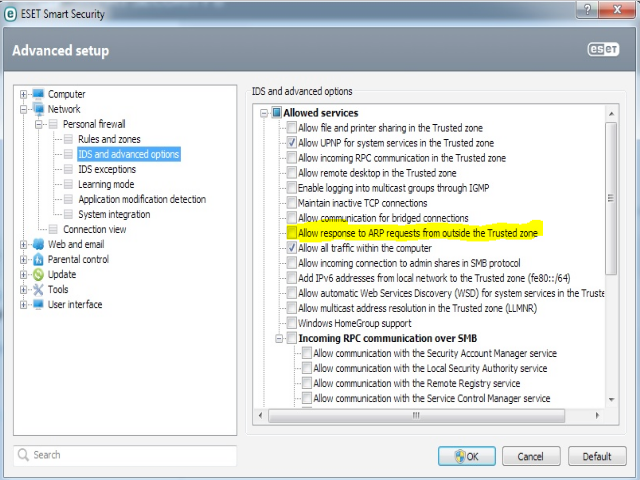Check communication with Service Control Manager service
The width and height of the screenshot is (640, 480).
click(307, 398)
